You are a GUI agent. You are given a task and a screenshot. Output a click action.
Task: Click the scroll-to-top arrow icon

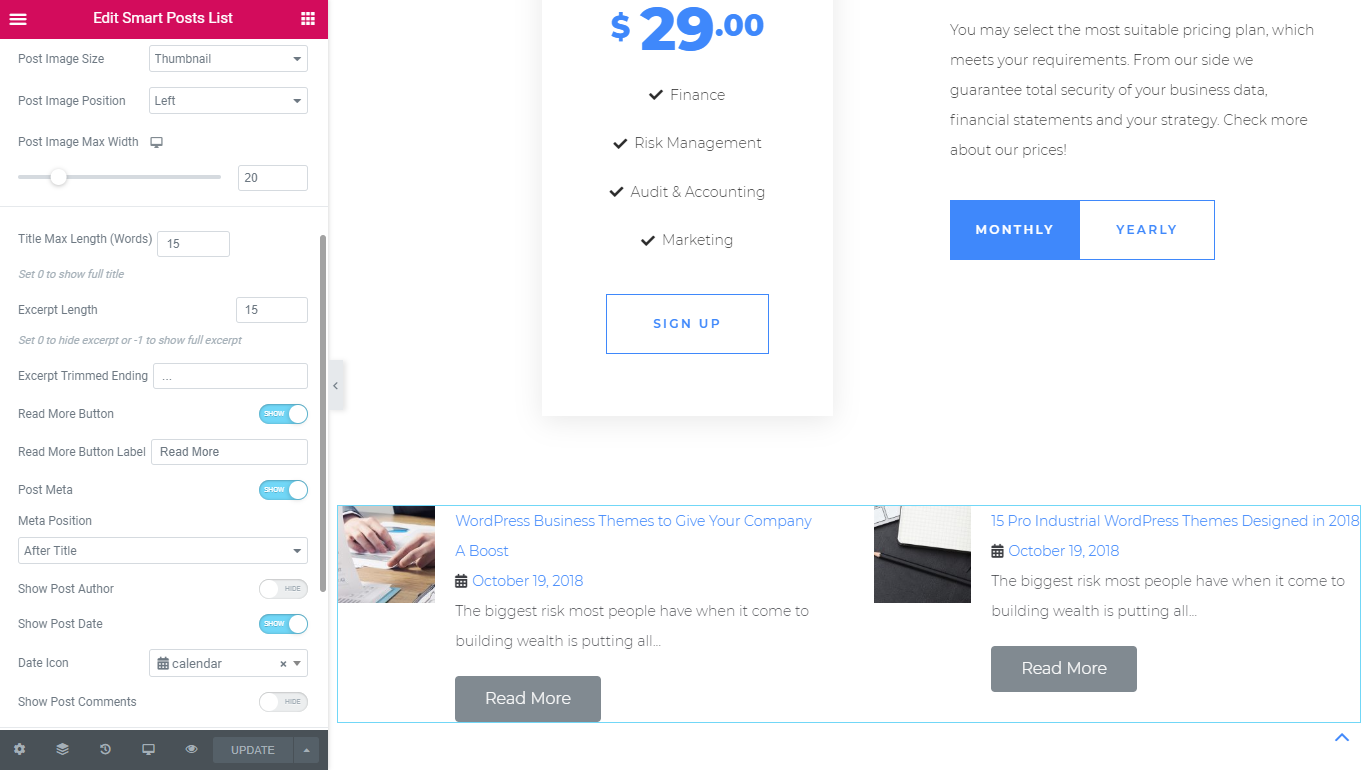[x=1342, y=738]
